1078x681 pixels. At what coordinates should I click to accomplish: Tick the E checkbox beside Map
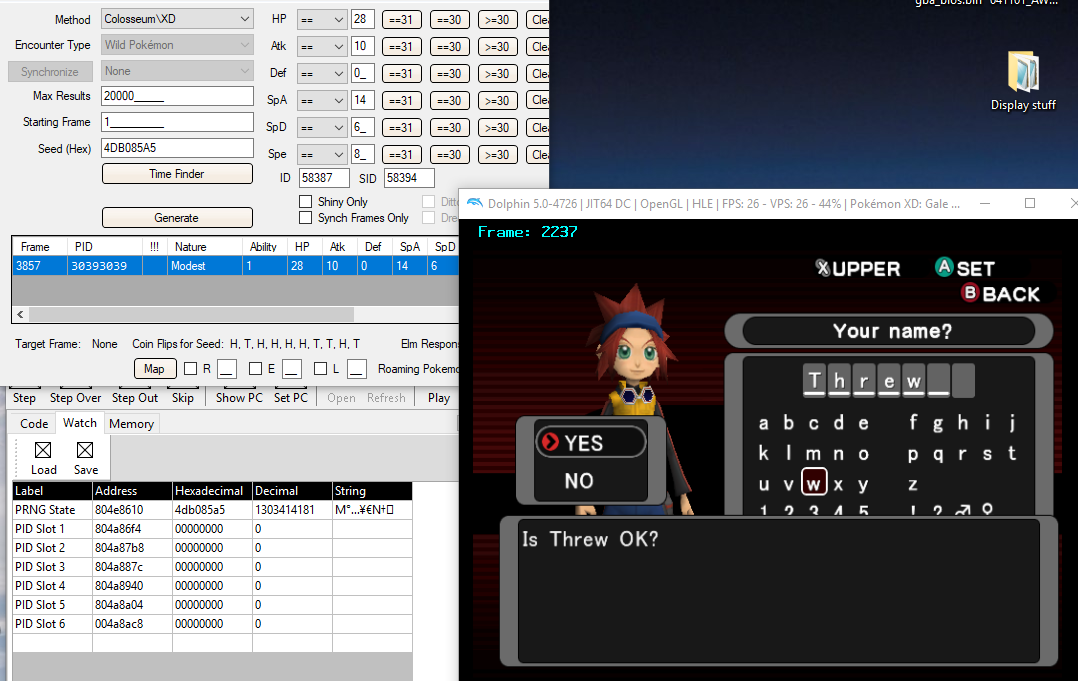pyautogui.click(x=255, y=369)
